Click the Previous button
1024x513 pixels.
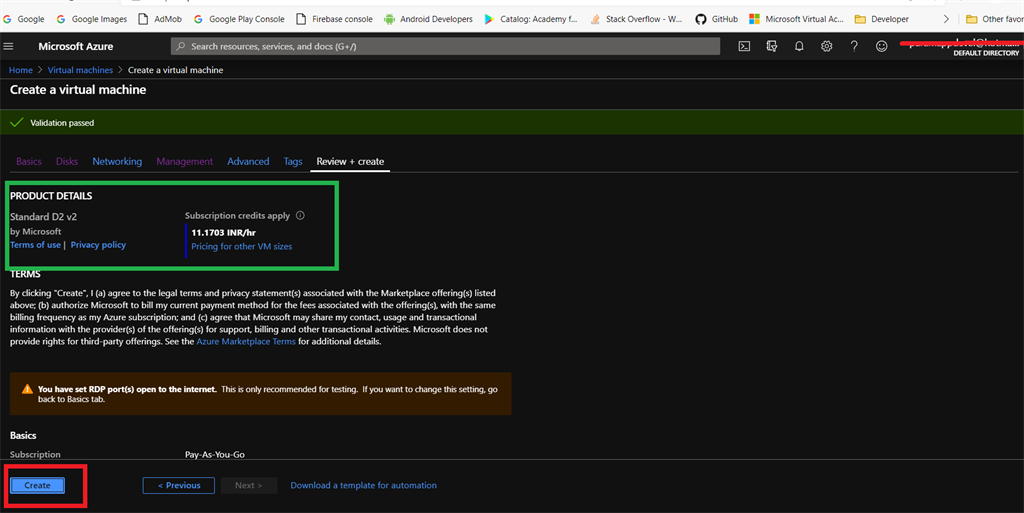pyautogui.click(x=178, y=485)
